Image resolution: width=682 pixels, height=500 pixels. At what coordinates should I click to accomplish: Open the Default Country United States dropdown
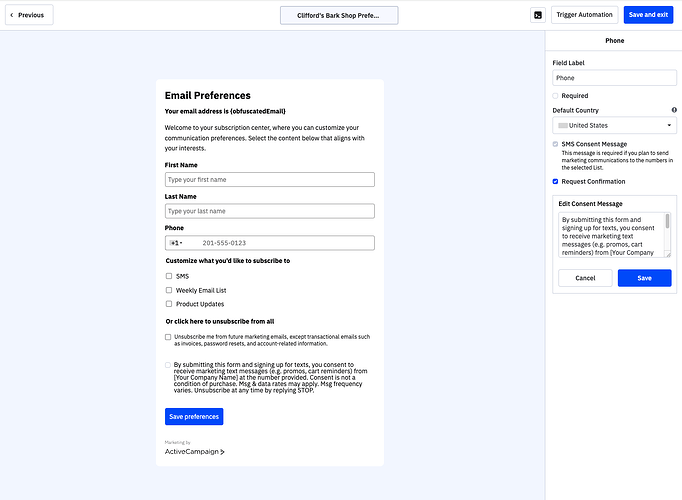coord(614,126)
